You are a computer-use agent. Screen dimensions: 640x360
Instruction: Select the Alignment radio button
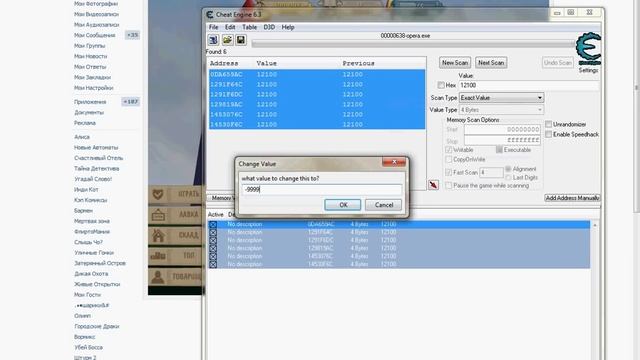tap(508, 169)
